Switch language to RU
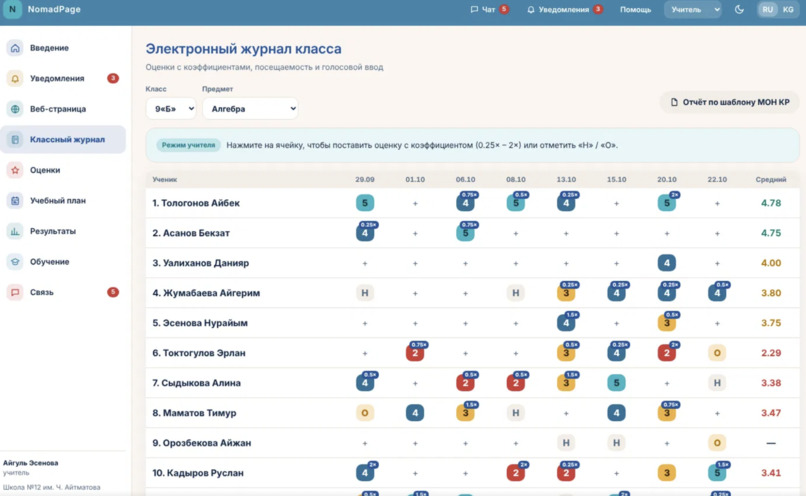The image size is (806, 496). point(767,9)
